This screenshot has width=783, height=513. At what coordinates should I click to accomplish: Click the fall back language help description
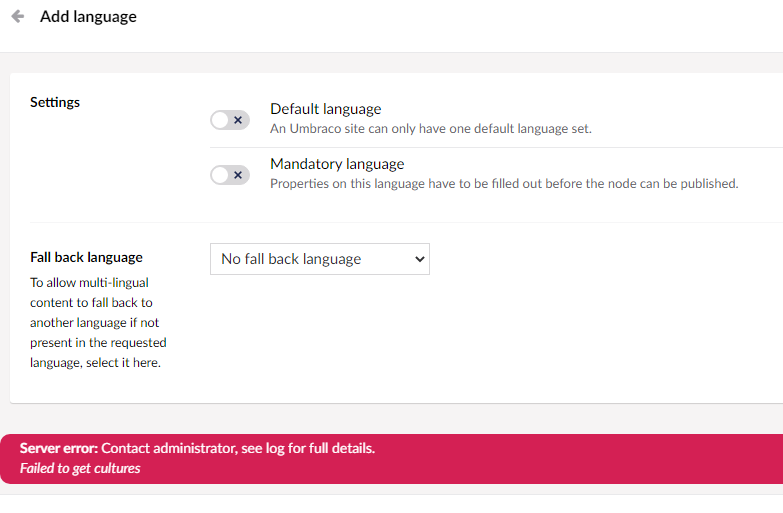[x=98, y=323]
